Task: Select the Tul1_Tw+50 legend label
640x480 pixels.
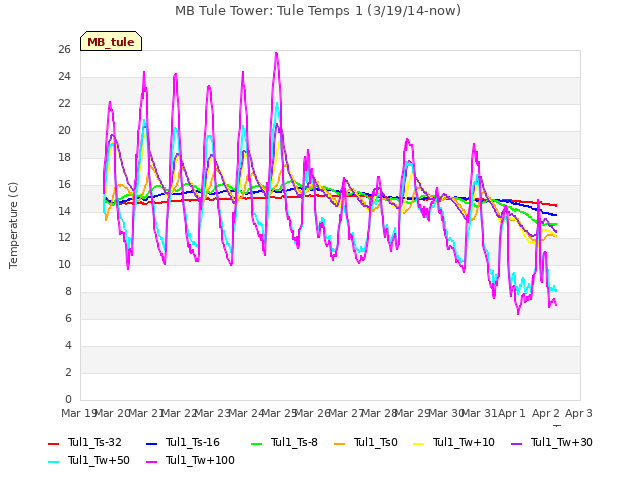Action: tap(99, 460)
